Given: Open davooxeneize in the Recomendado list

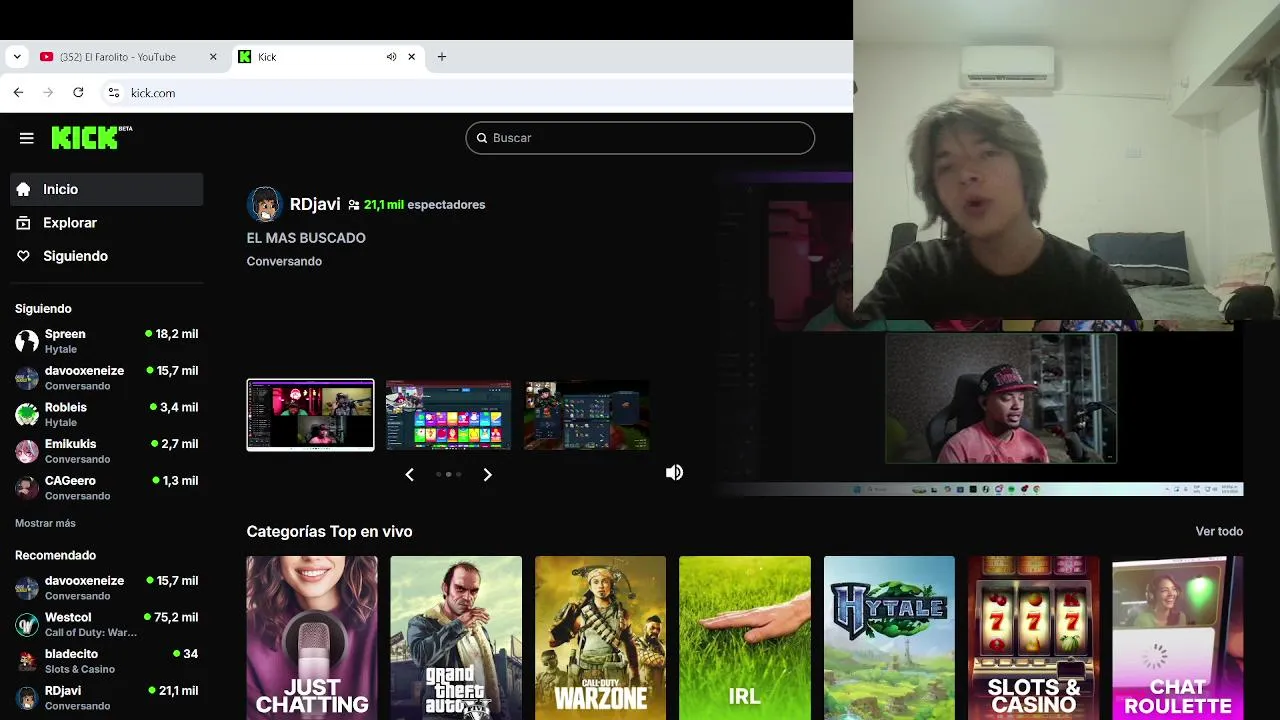Looking at the screenshot, I should tap(107, 588).
